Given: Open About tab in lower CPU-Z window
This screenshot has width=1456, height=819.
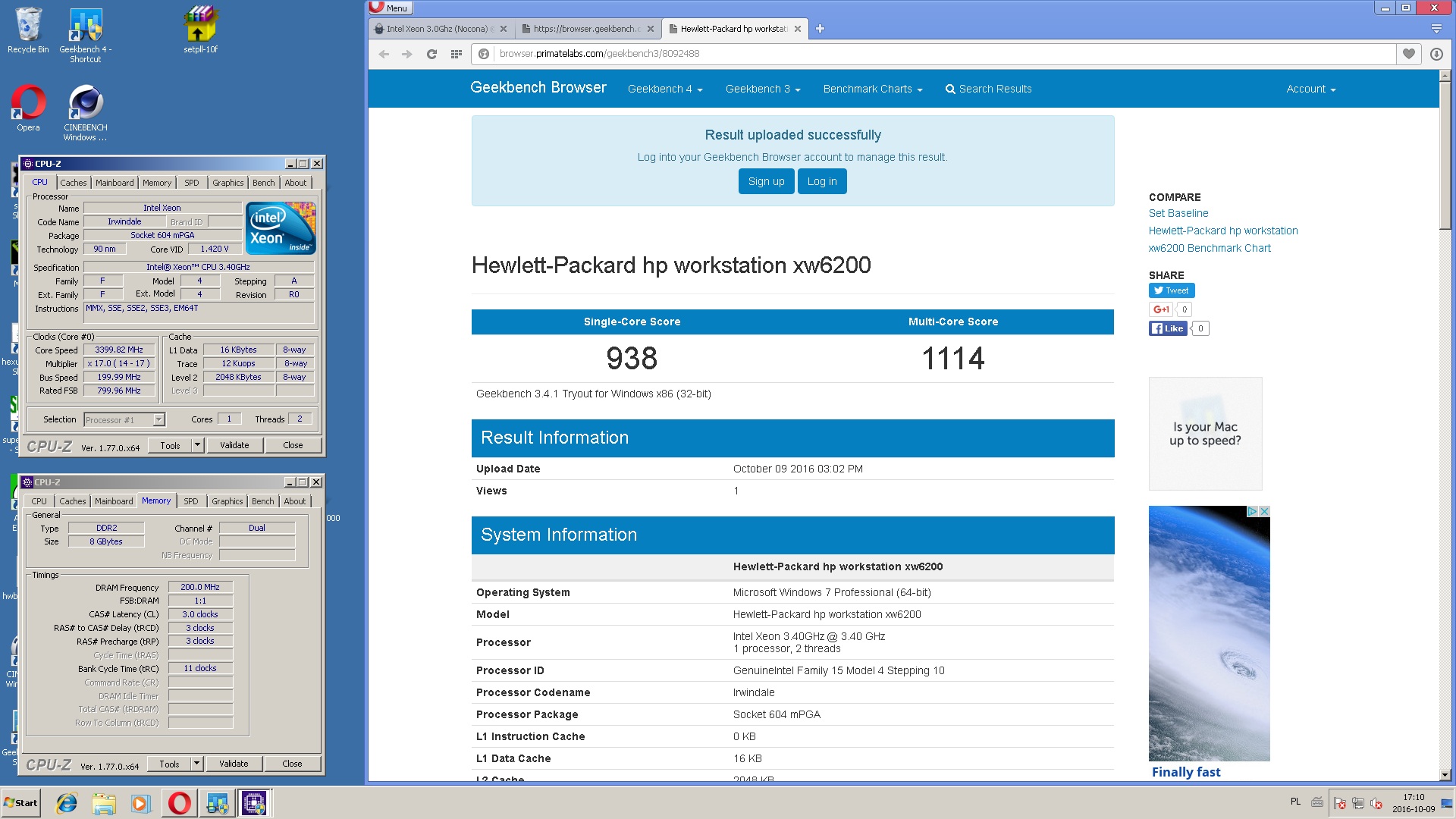Looking at the screenshot, I should pos(295,501).
